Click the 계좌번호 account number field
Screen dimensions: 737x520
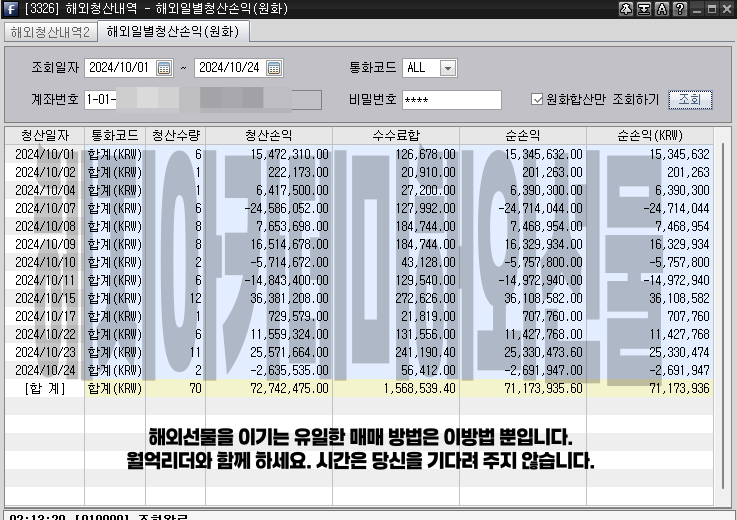[x=203, y=100]
